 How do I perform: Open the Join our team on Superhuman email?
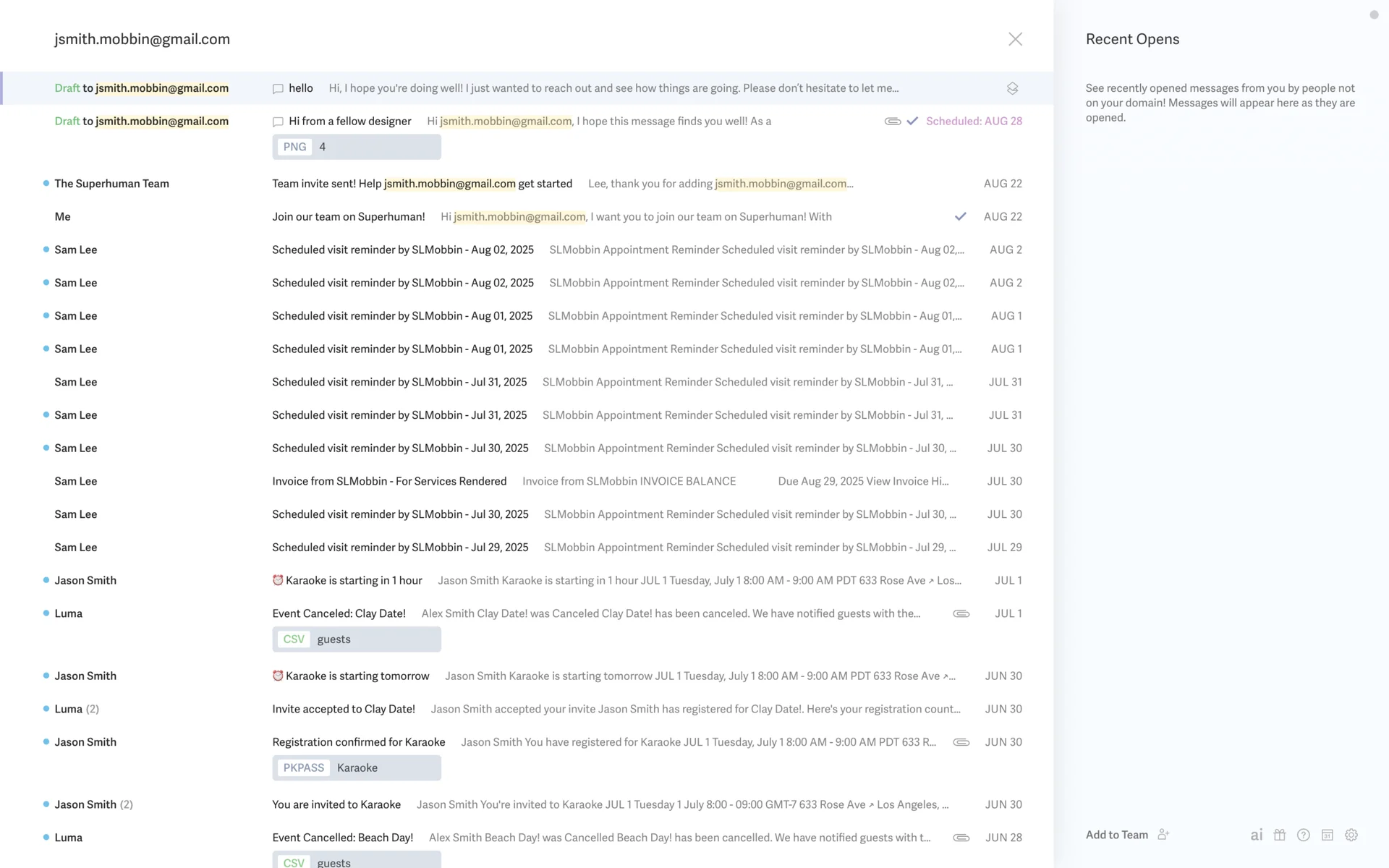pyautogui.click(x=348, y=217)
